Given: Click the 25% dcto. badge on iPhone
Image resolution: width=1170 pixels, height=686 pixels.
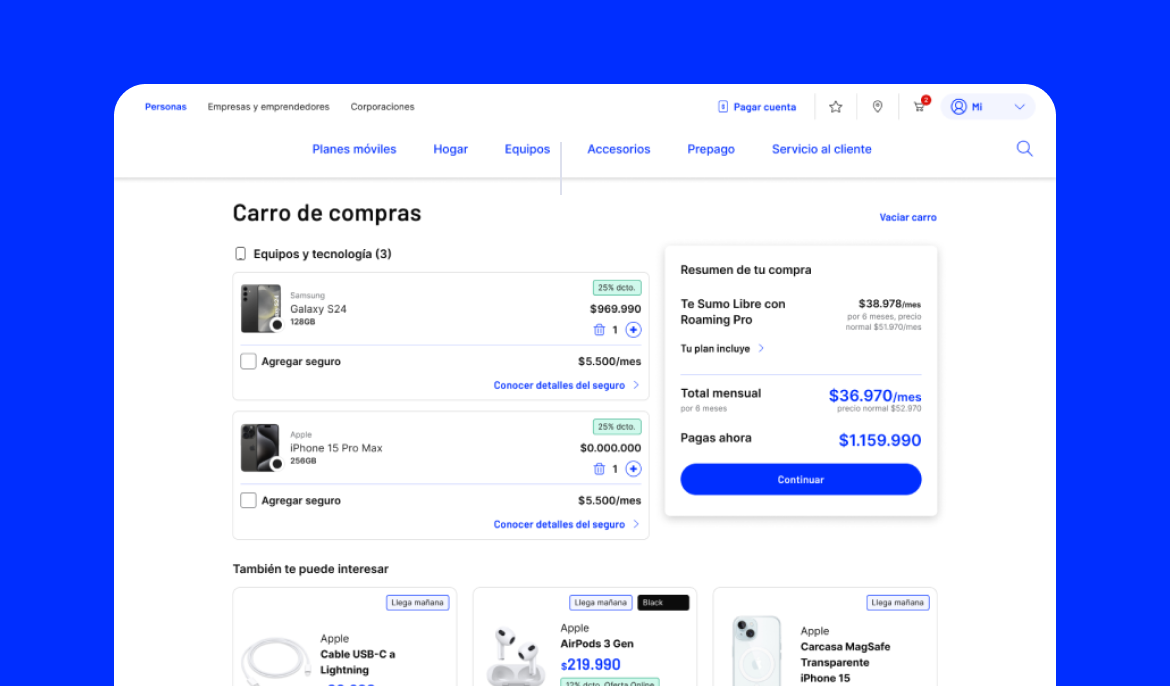Looking at the screenshot, I should [x=617, y=427].
